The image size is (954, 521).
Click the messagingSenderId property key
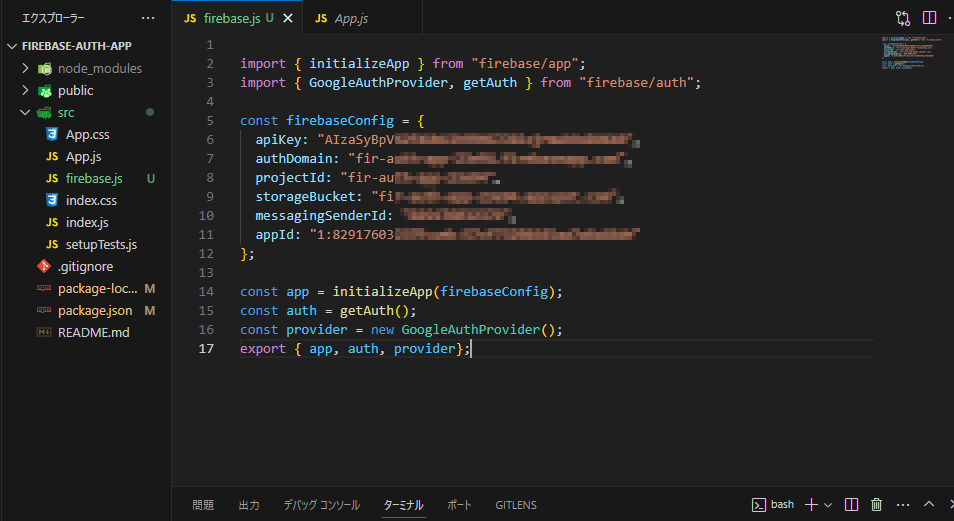(321, 215)
